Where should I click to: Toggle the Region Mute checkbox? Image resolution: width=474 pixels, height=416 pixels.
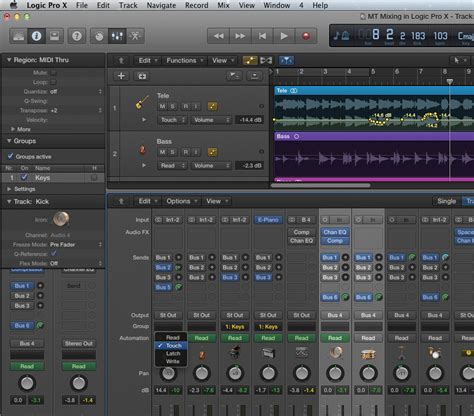click(x=53, y=72)
